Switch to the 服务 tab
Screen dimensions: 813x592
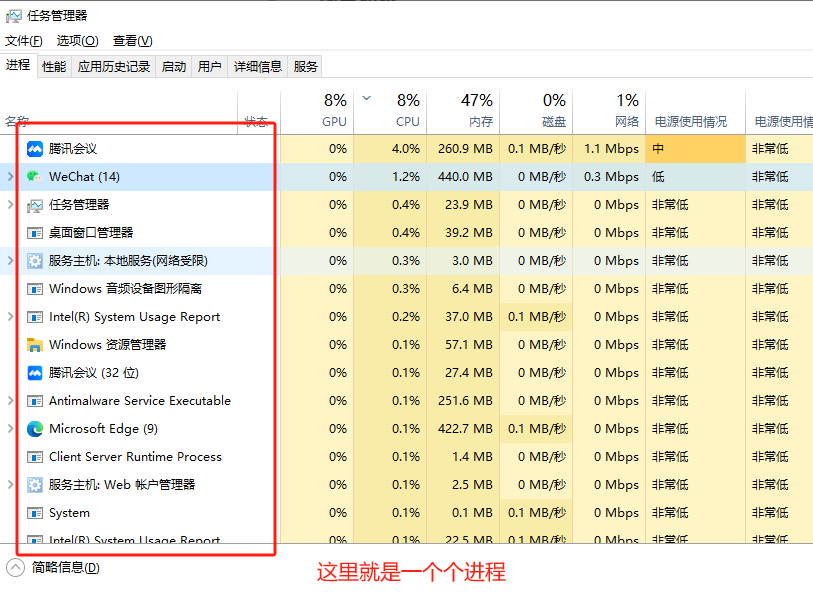point(305,67)
